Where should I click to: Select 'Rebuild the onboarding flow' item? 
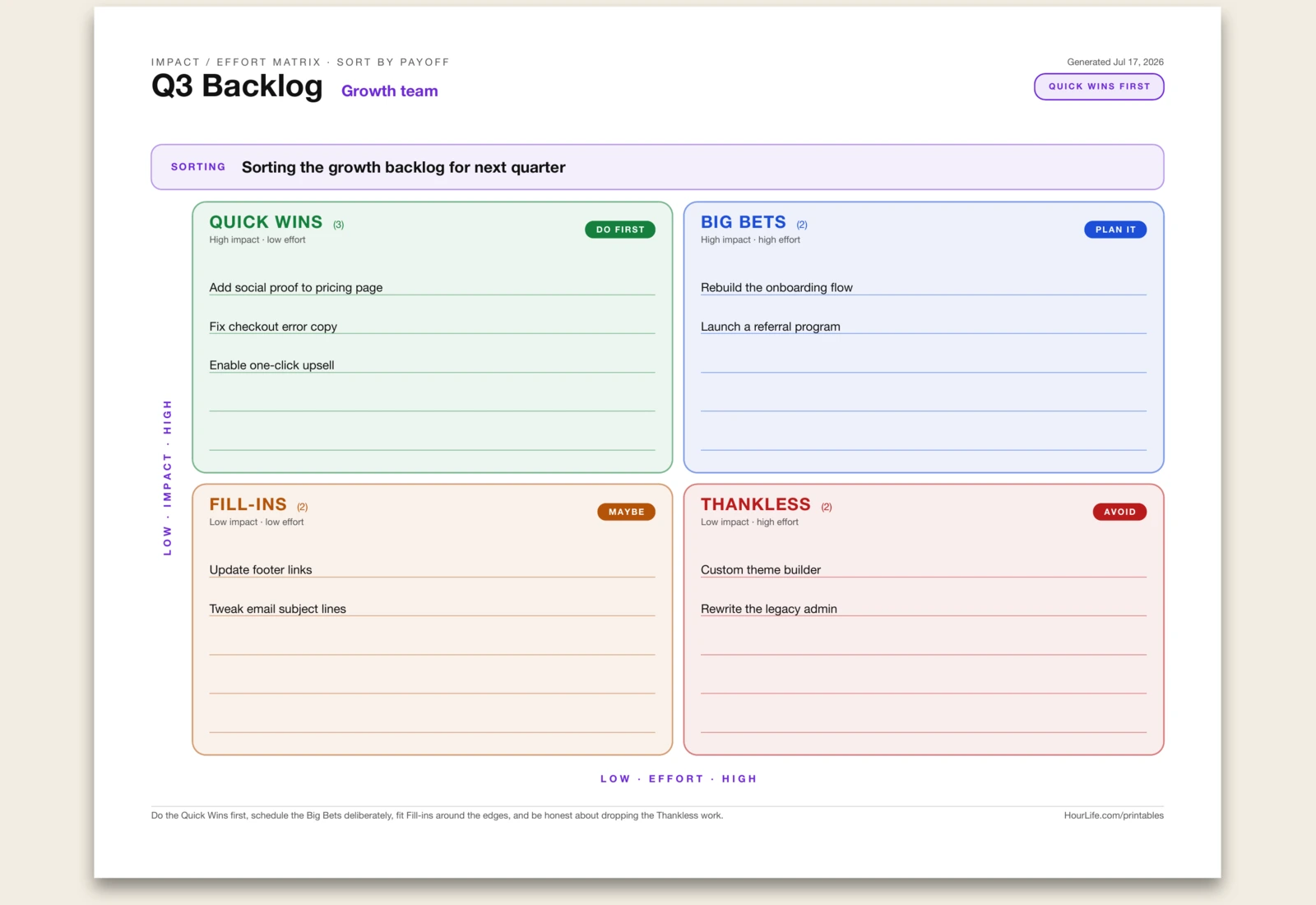coord(923,287)
